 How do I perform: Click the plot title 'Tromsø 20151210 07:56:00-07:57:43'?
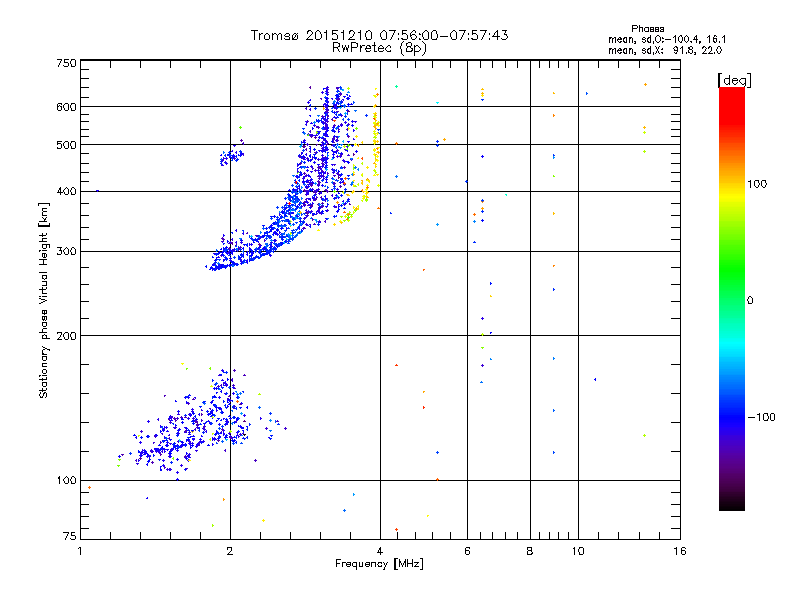379,35
